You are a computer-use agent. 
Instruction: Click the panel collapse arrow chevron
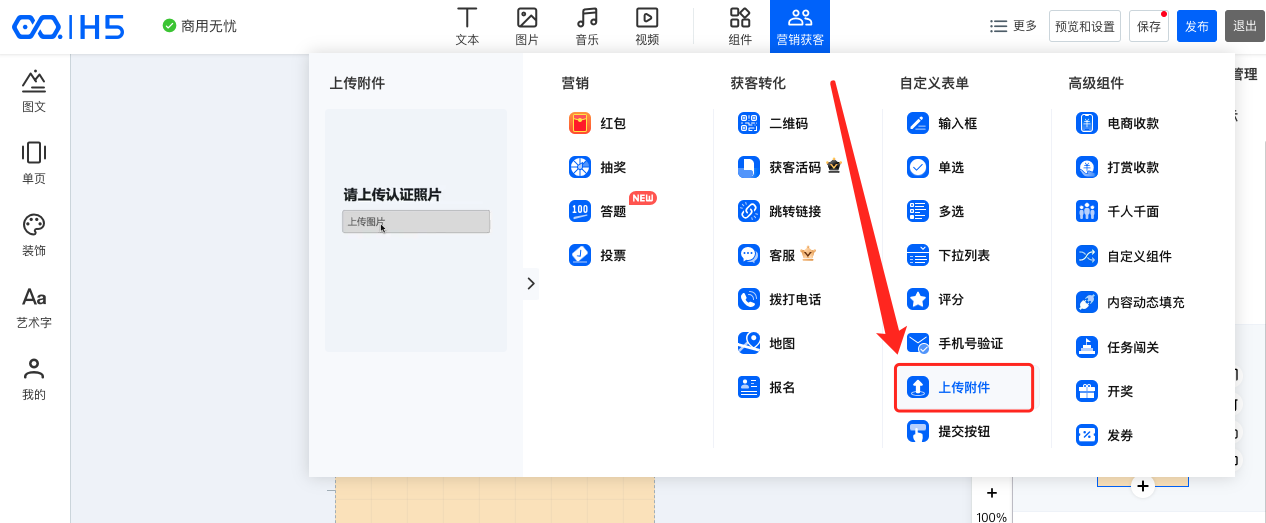click(531, 284)
